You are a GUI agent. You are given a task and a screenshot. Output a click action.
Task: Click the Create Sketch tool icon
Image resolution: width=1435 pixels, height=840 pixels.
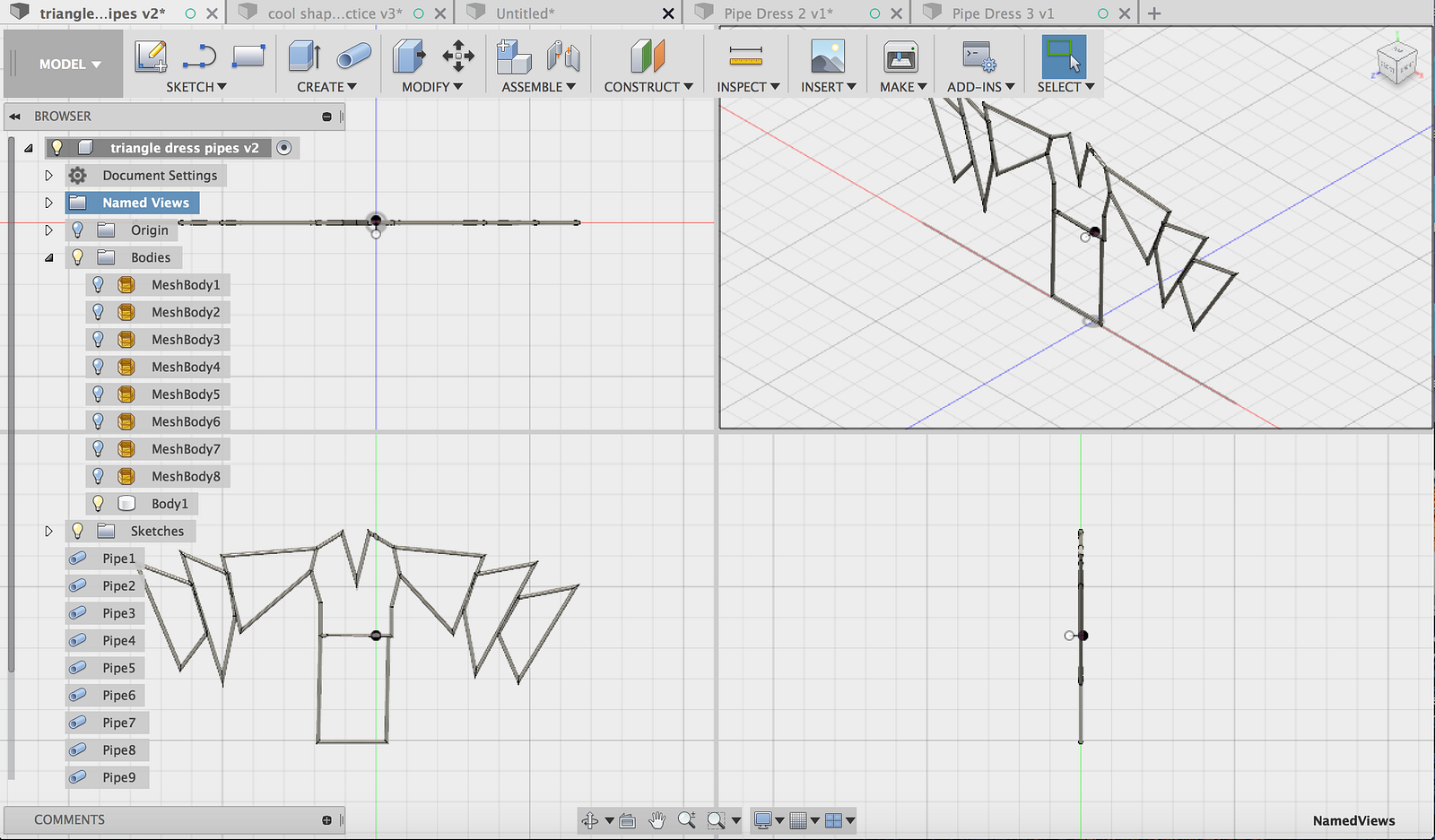(x=151, y=56)
